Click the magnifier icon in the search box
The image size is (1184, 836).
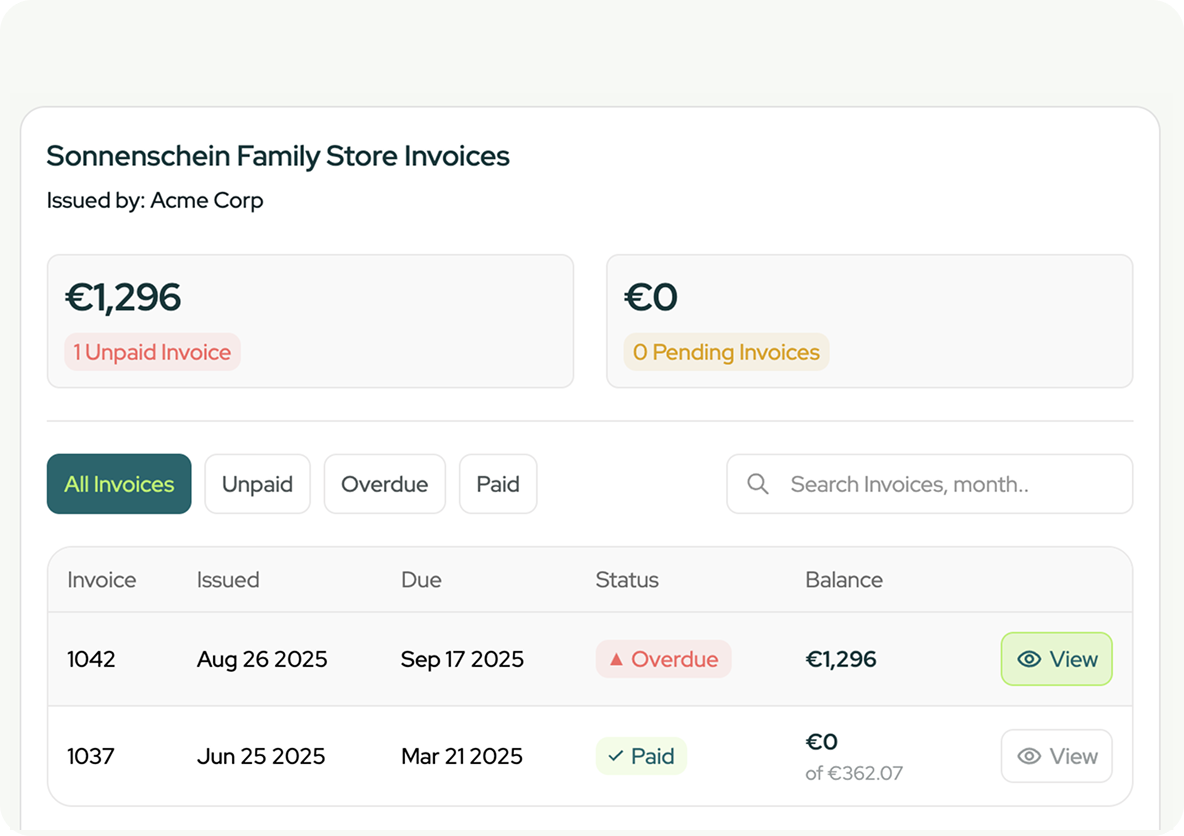pyautogui.click(x=758, y=484)
